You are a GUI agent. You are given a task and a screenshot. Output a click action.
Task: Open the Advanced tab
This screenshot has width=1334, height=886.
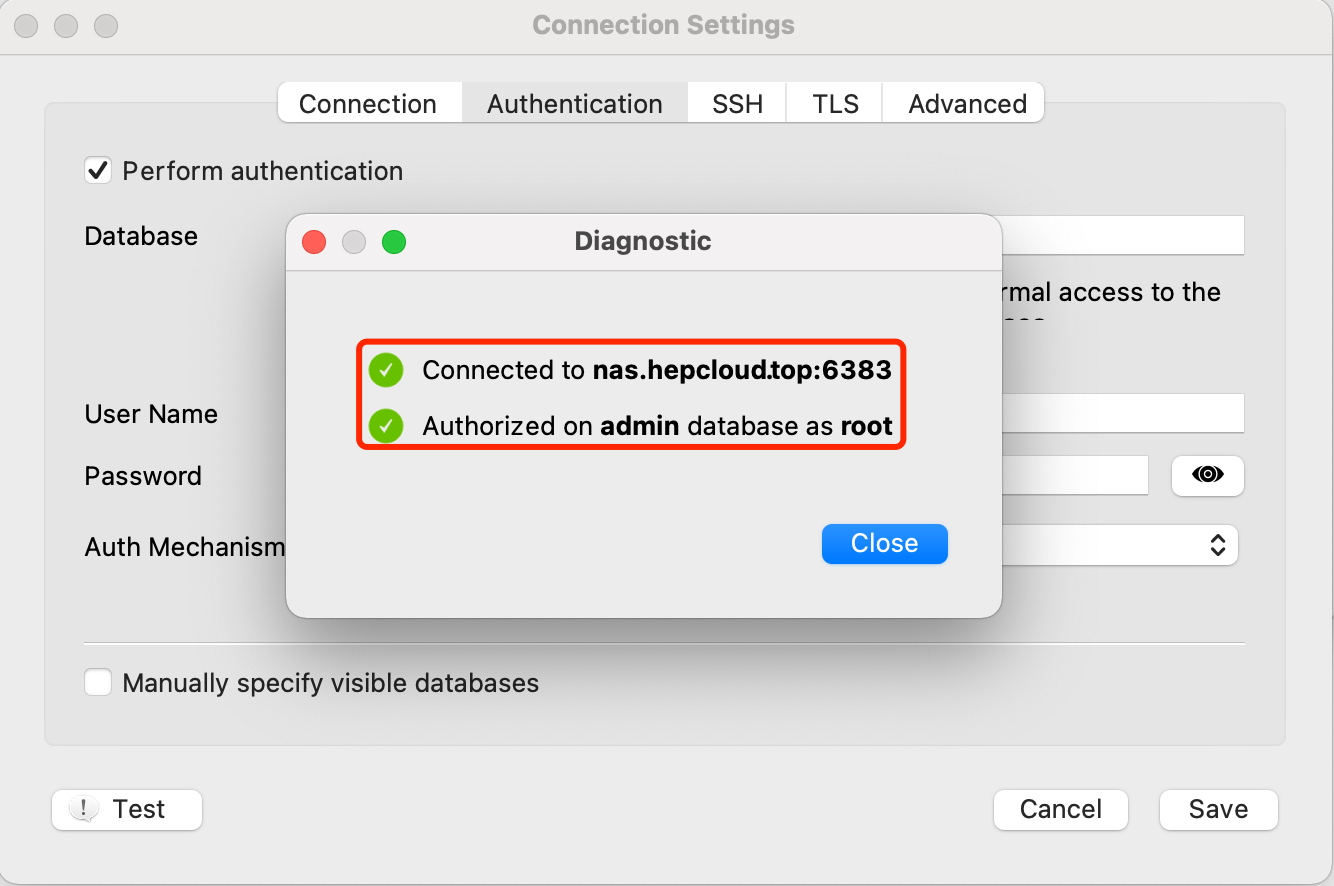click(967, 104)
